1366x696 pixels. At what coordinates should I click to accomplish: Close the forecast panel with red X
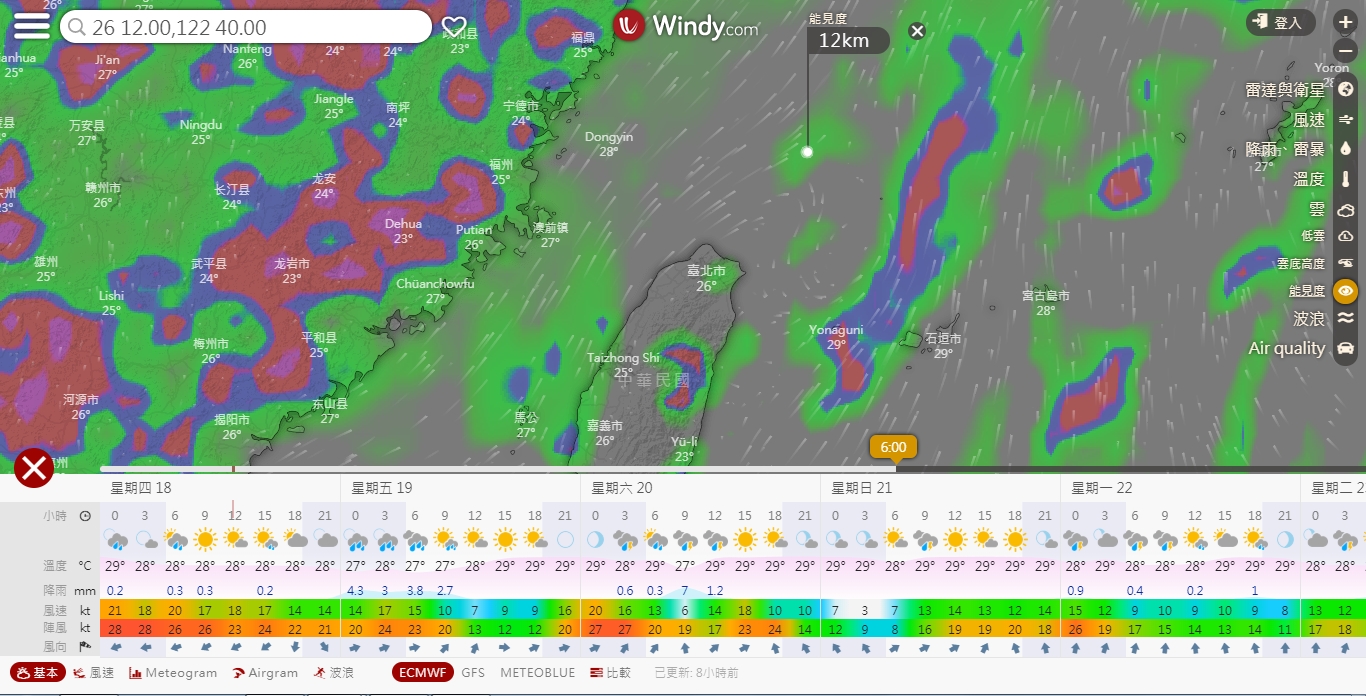[33, 468]
